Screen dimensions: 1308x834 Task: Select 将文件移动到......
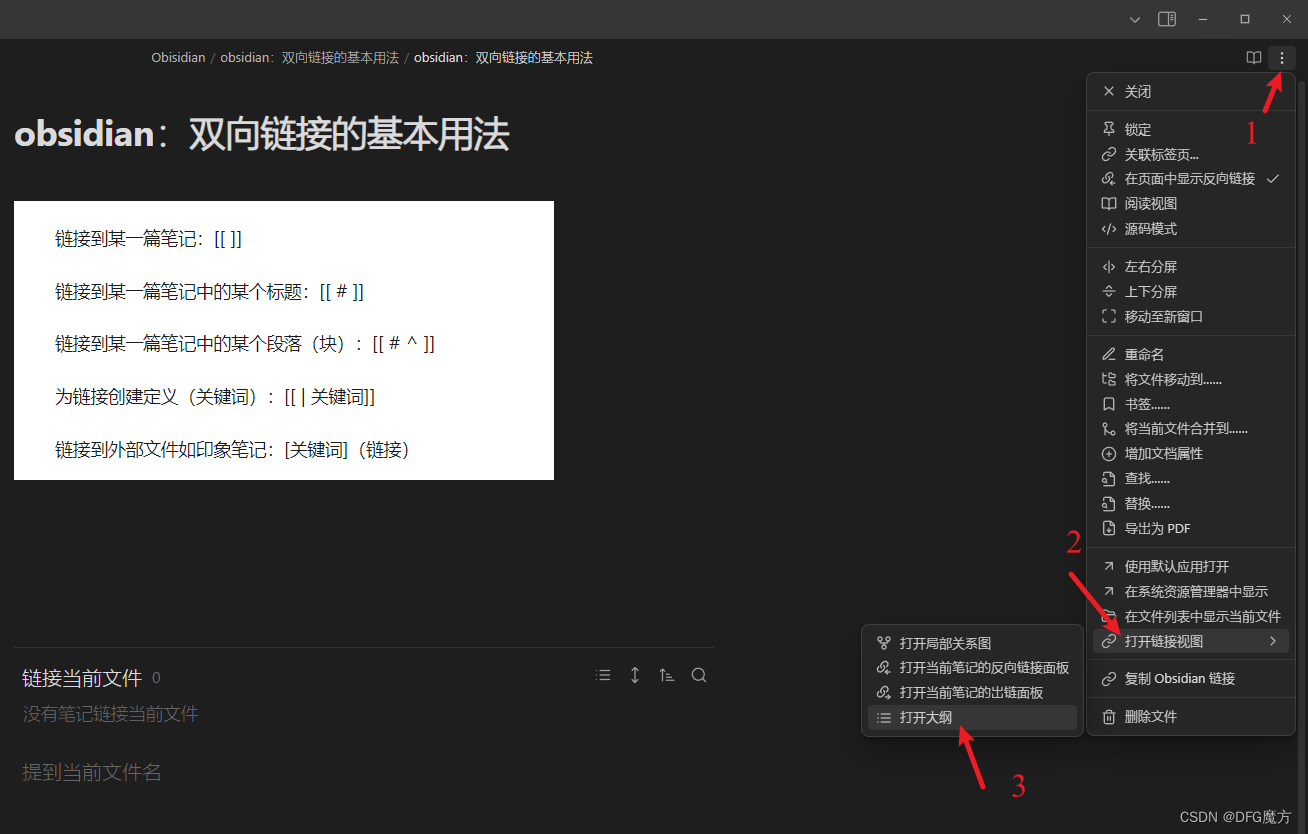coord(1191,380)
